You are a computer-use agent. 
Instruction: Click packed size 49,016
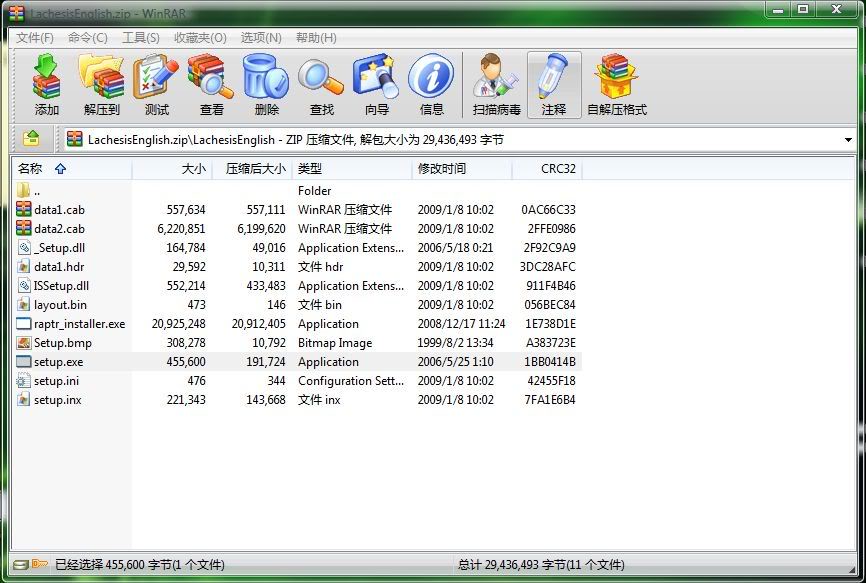(x=268, y=247)
